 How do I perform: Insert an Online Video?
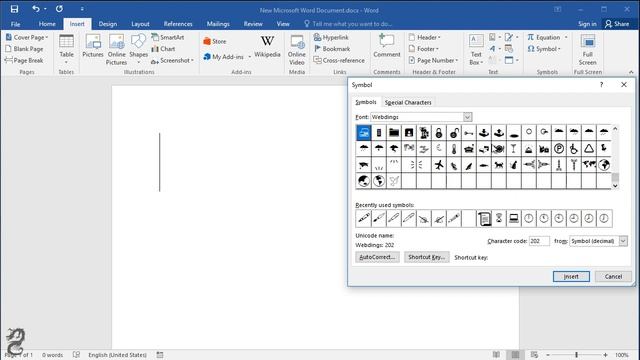[x=297, y=49]
